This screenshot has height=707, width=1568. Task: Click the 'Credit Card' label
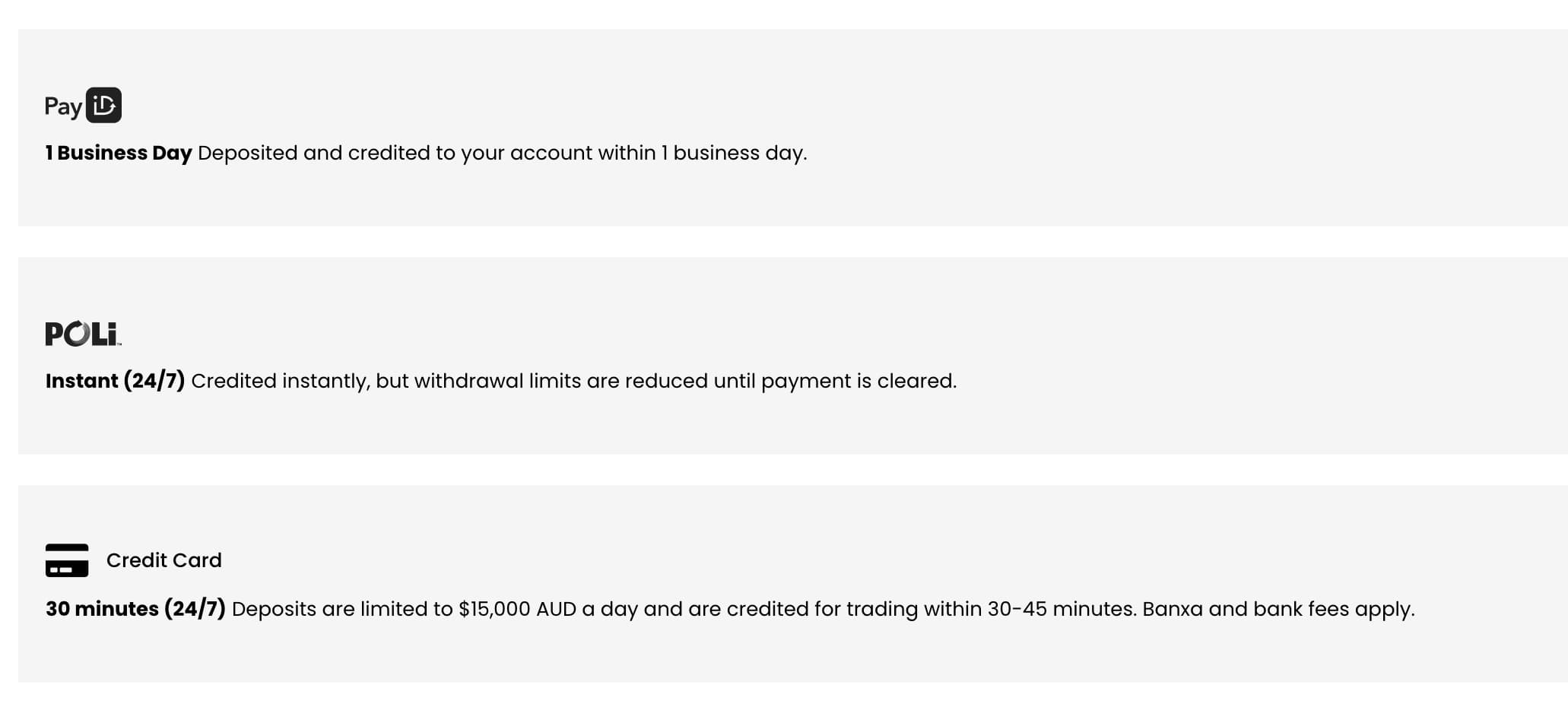[164, 560]
